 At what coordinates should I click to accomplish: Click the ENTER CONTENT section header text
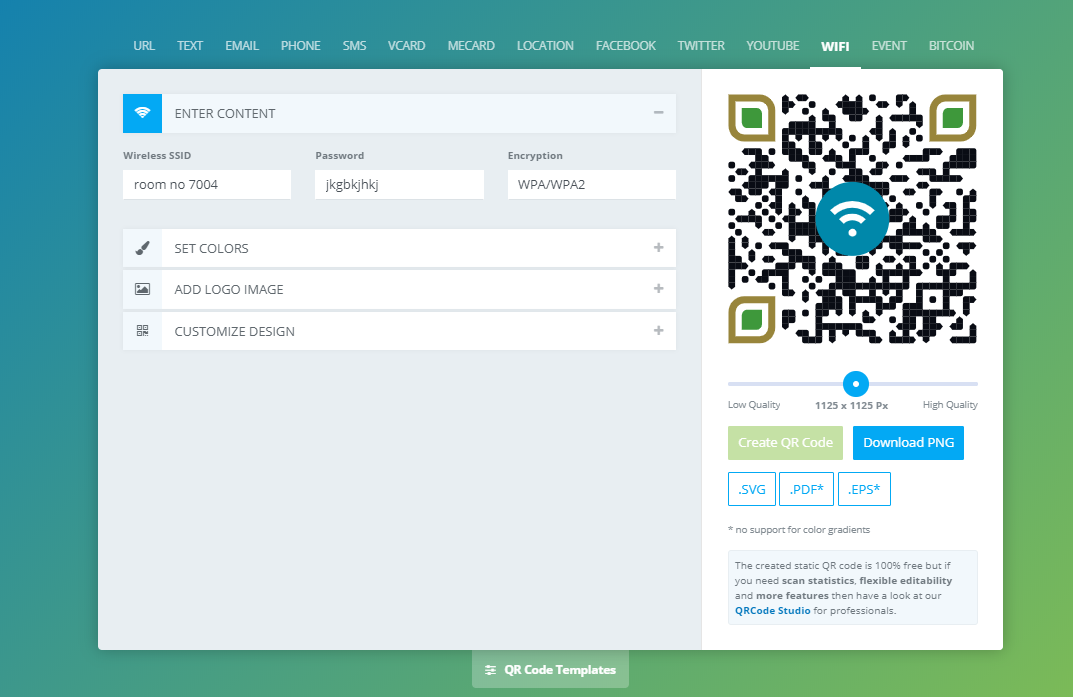click(224, 114)
